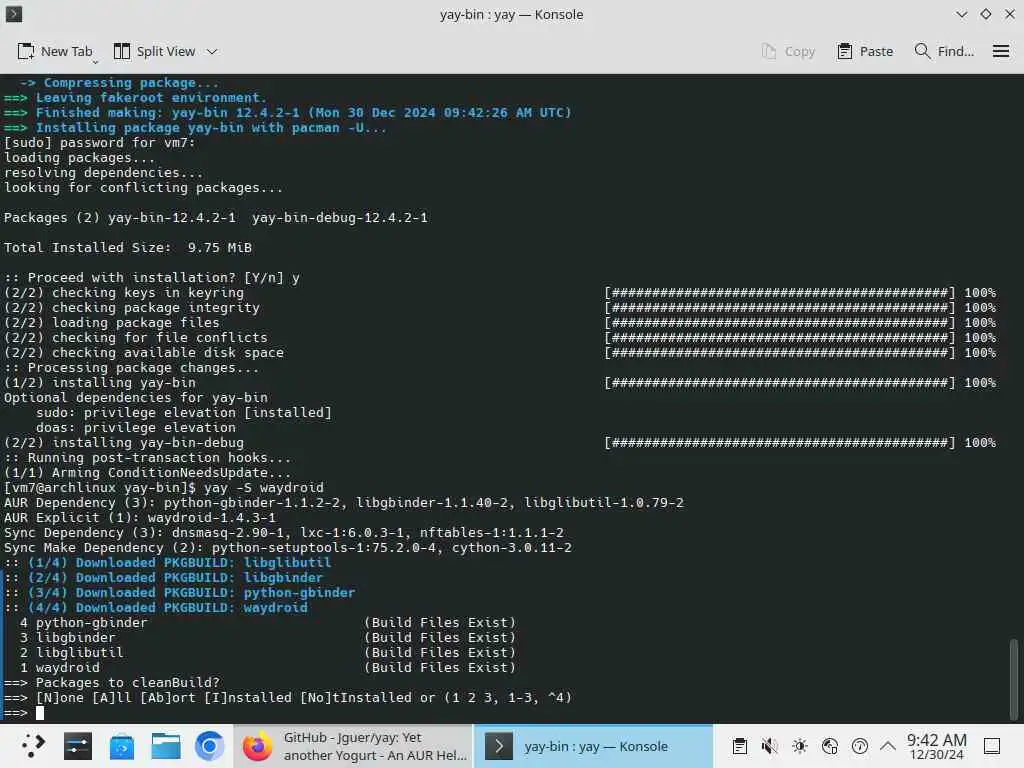Click the '[N]one [A]ll [Ab]ort' options line

coord(288,697)
